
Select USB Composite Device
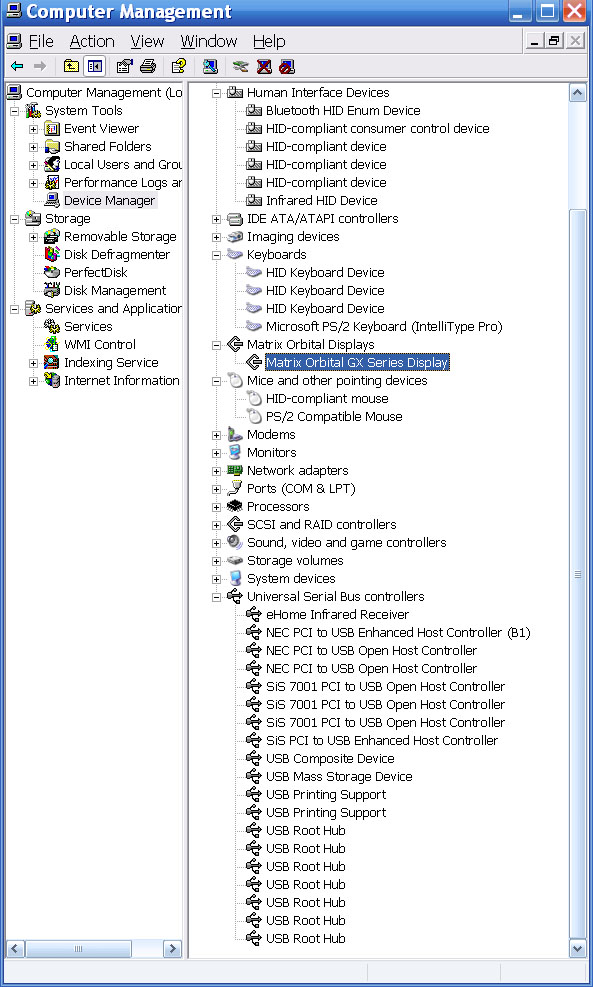coord(330,759)
